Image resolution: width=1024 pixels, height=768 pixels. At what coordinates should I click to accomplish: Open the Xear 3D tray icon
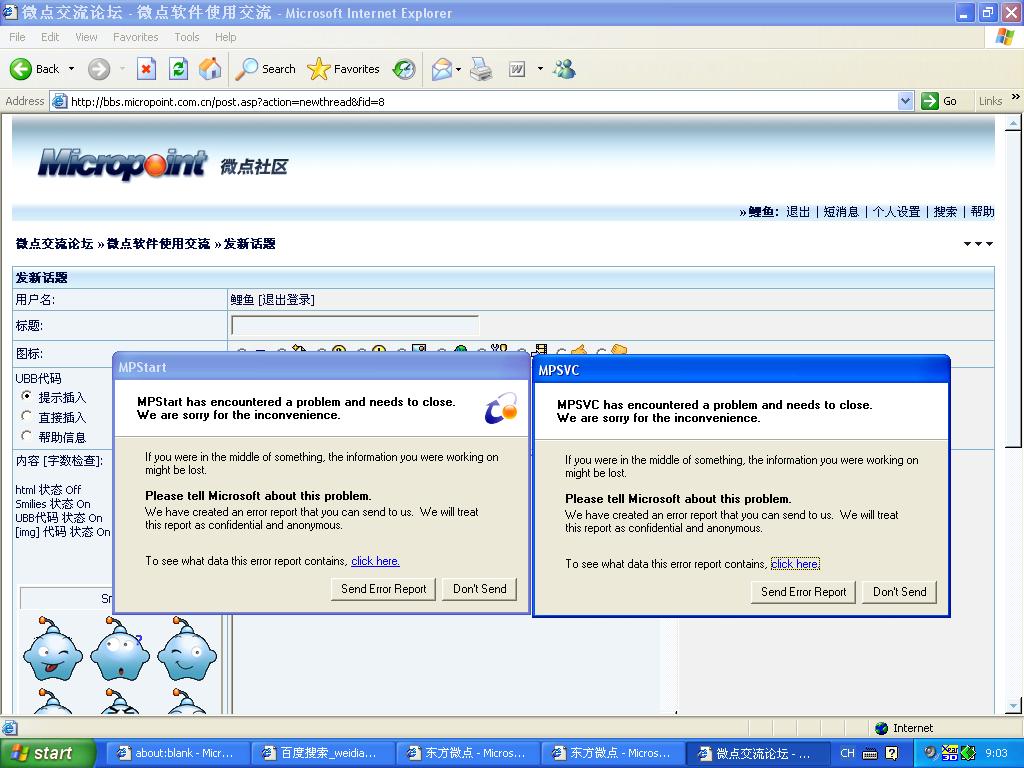[x=949, y=753]
